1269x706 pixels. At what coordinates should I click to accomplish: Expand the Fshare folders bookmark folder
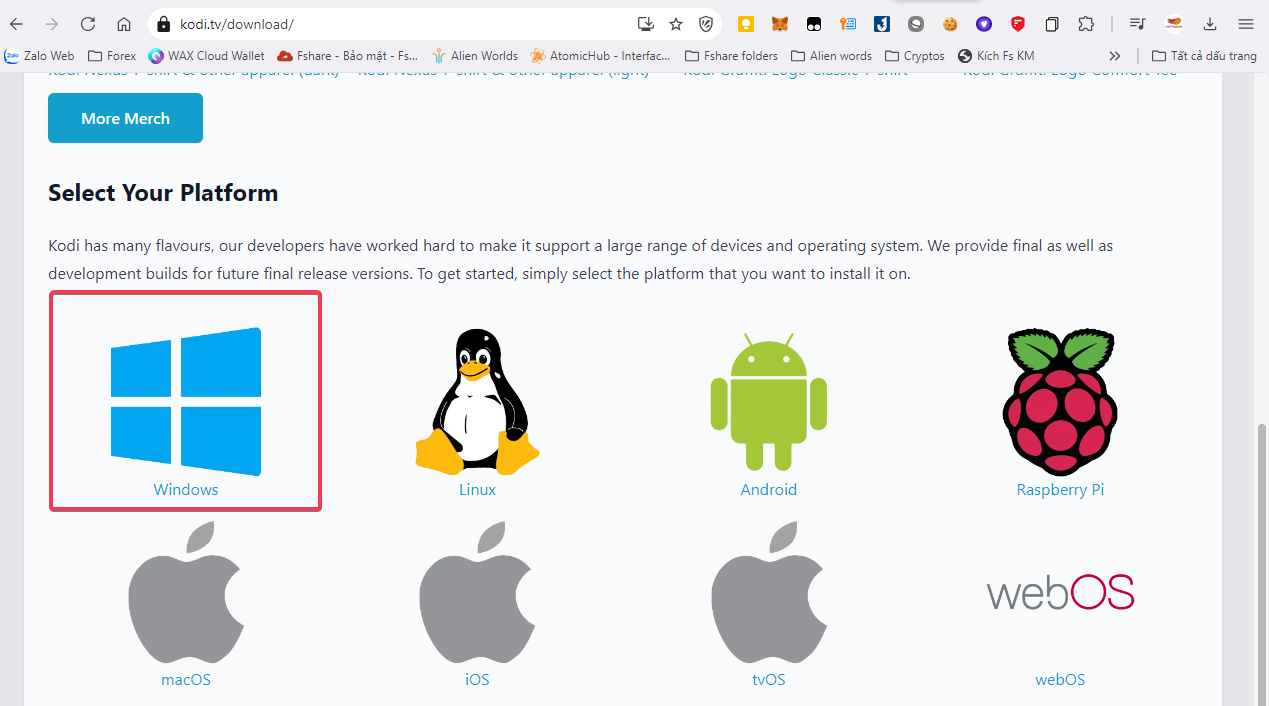coord(731,56)
